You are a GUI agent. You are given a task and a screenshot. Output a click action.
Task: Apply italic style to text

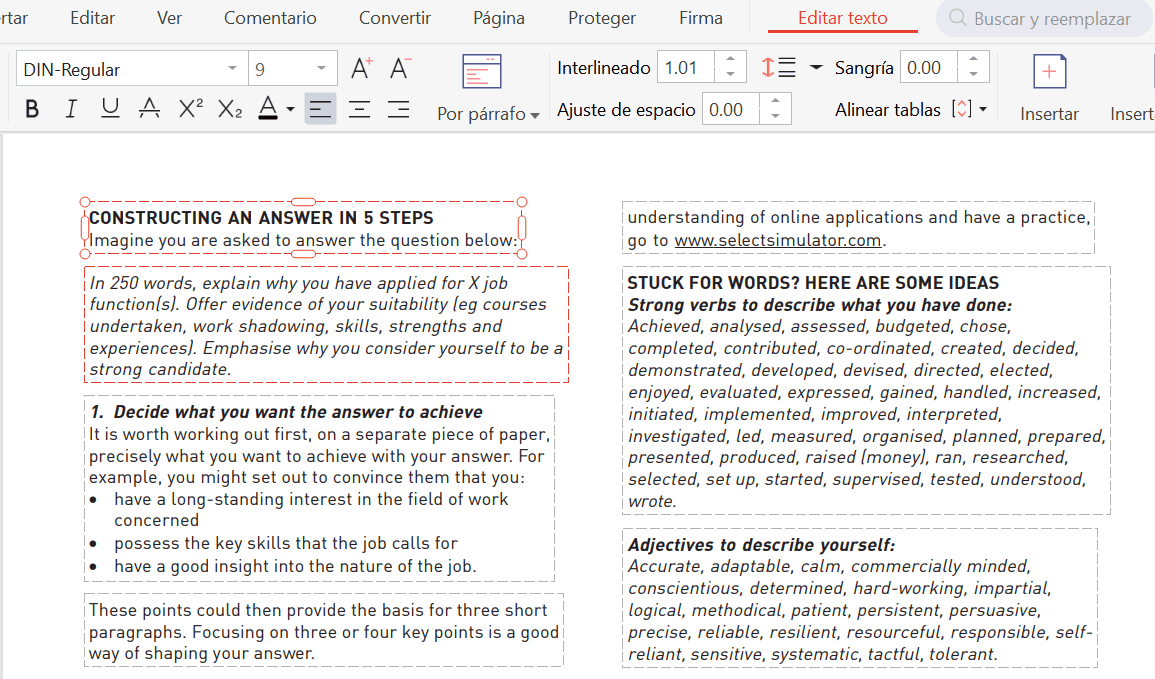coord(71,109)
